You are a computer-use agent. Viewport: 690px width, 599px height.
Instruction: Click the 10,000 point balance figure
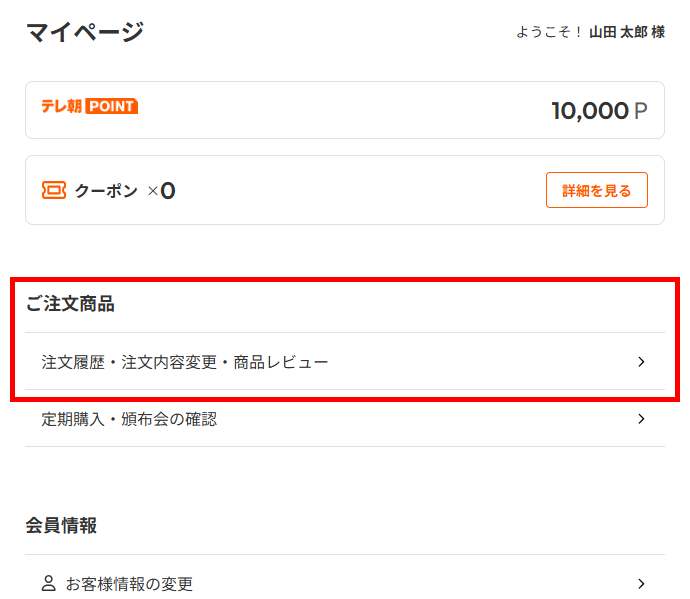pyautogui.click(x=590, y=110)
